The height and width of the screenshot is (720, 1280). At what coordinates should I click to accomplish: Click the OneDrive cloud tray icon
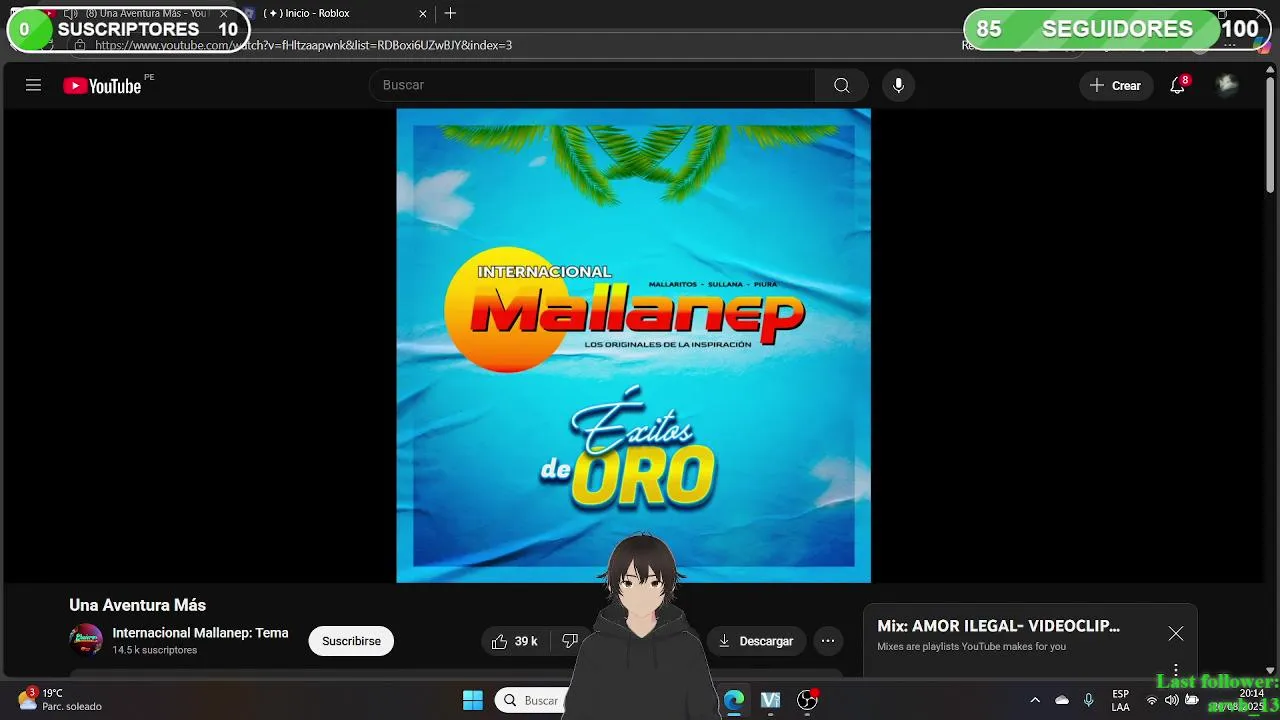(1062, 700)
